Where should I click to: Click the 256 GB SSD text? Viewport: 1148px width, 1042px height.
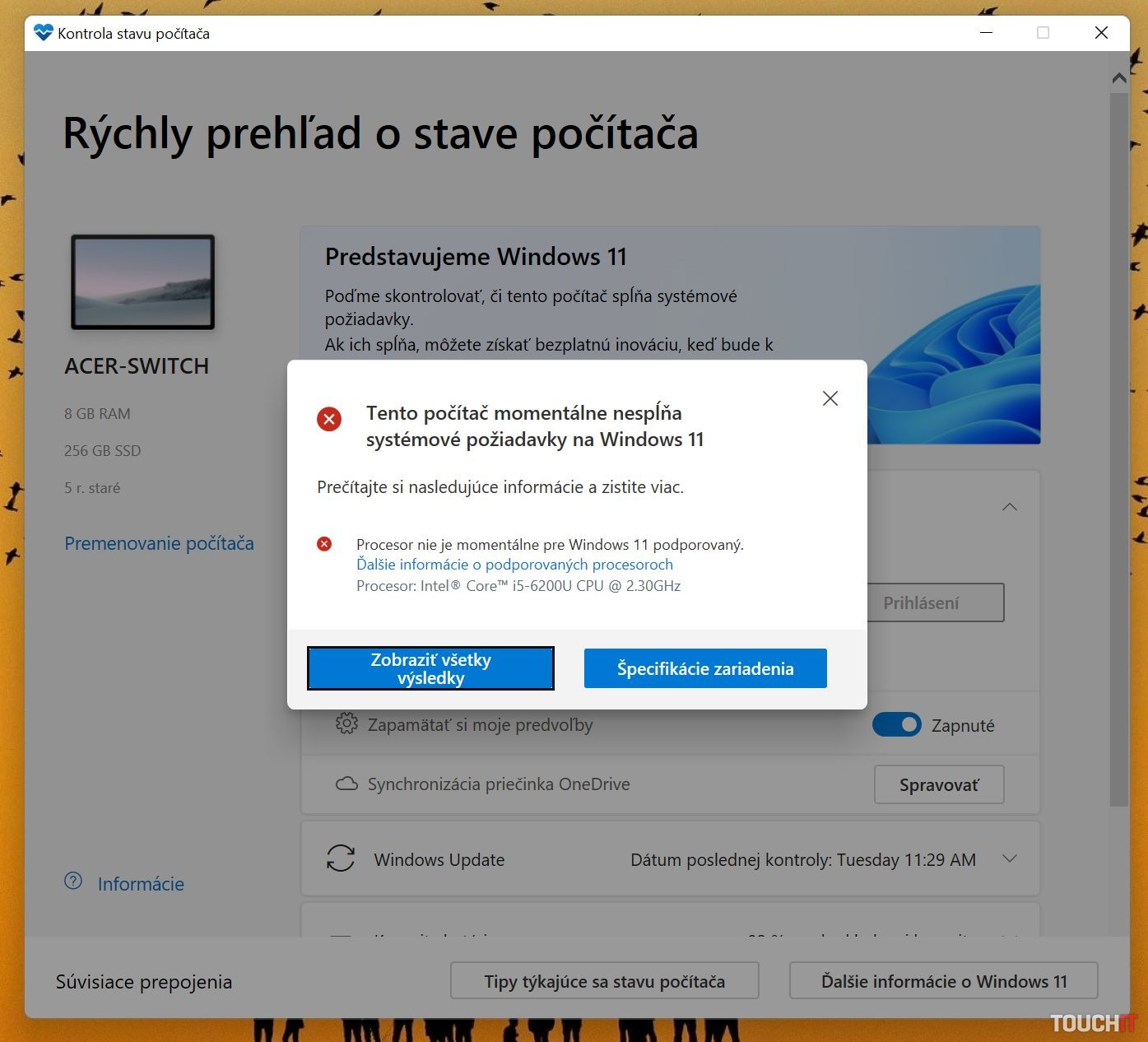click(103, 451)
